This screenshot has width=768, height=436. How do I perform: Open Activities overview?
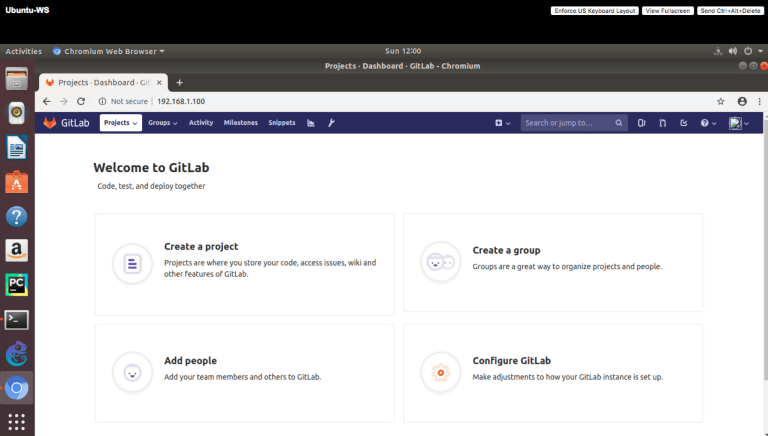[24, 51]
